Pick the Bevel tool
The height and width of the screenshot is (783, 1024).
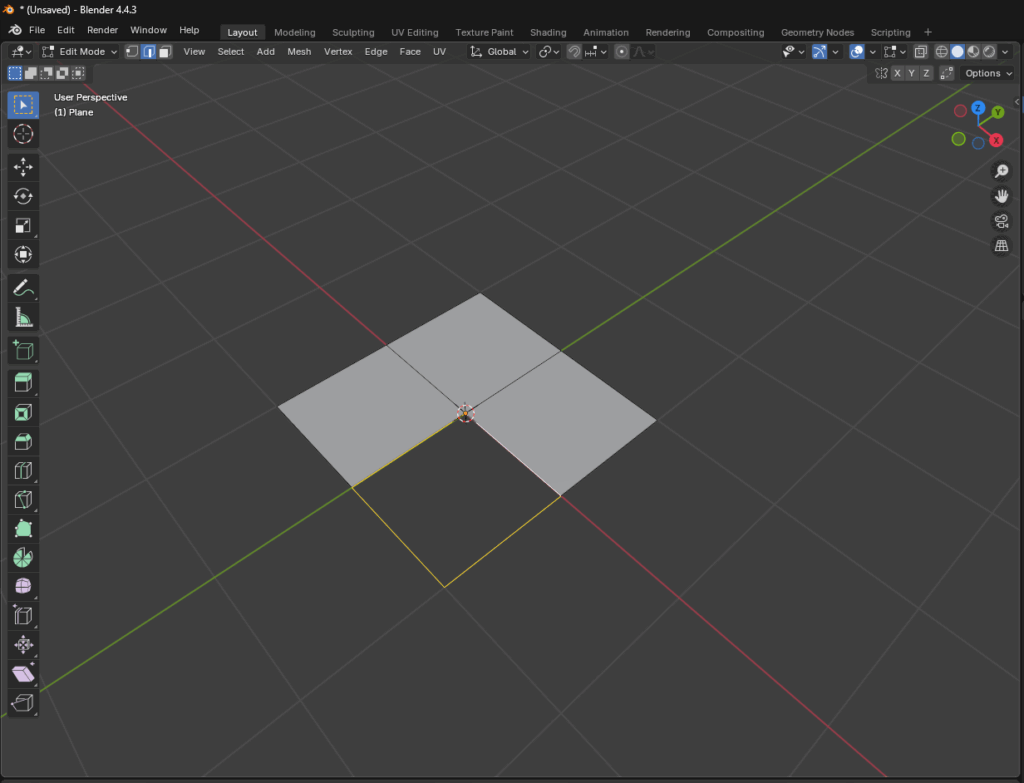click(23, 441)
